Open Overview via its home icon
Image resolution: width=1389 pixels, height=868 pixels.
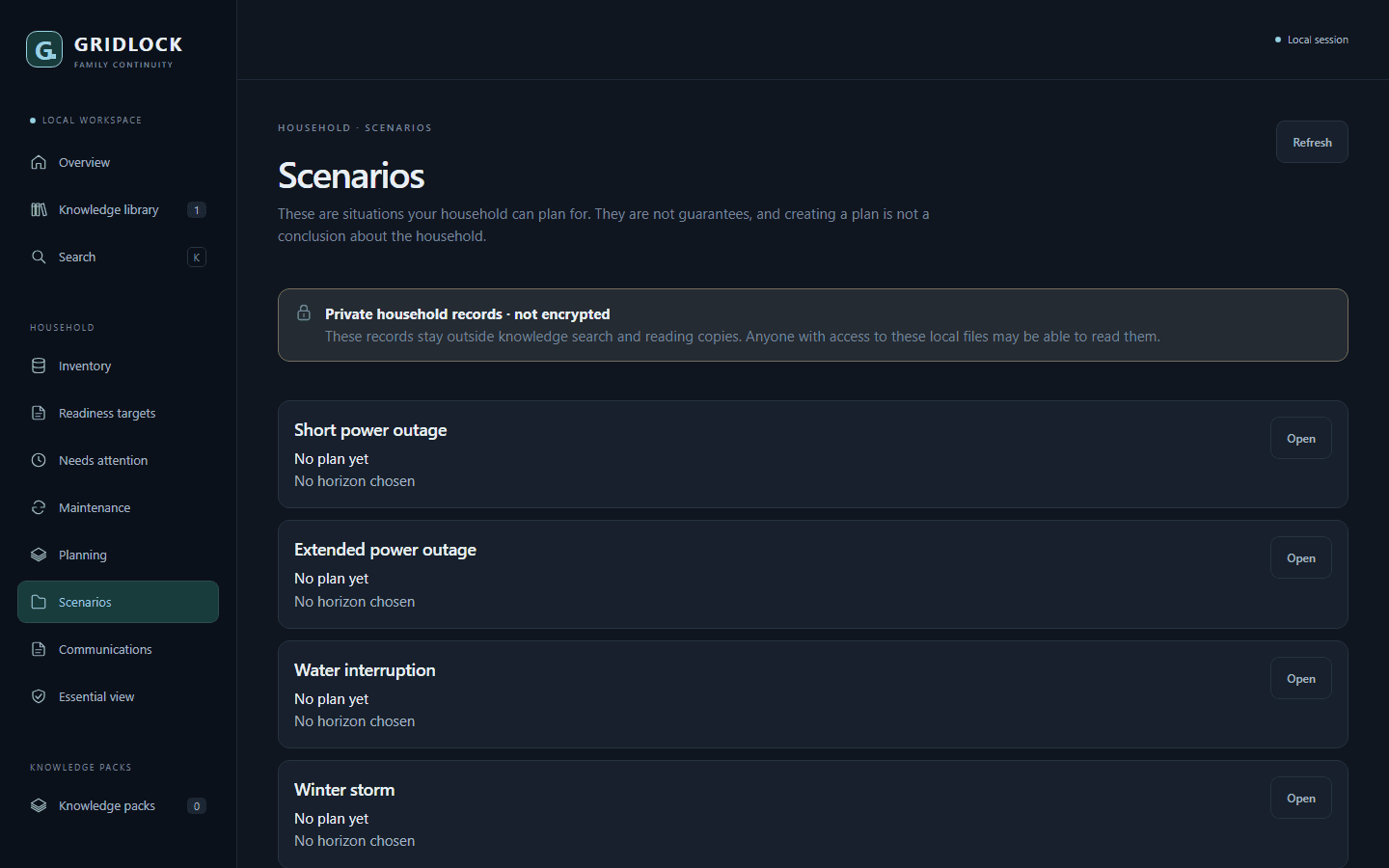(x=39, y=162)
